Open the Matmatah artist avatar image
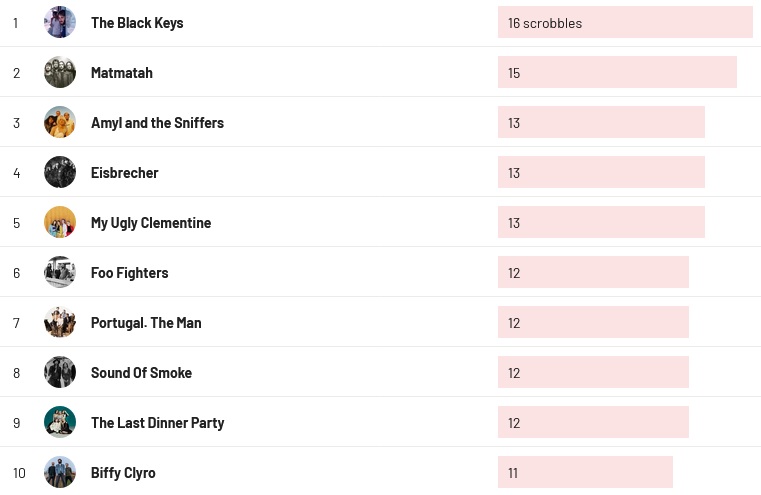Image resolution: width=761 pixels, height=495 pixels. tap(60, 72)
